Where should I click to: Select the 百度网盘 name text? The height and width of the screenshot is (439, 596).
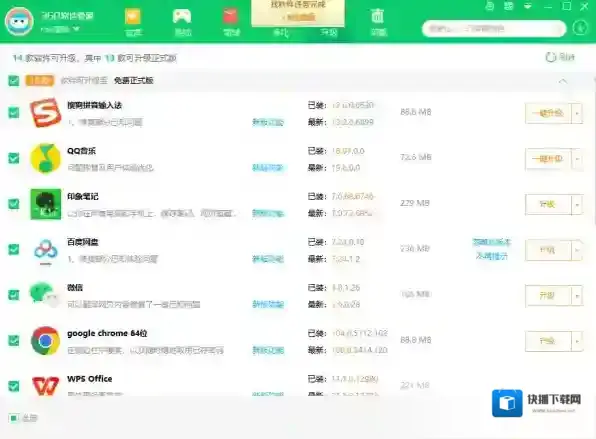point(82,242)
